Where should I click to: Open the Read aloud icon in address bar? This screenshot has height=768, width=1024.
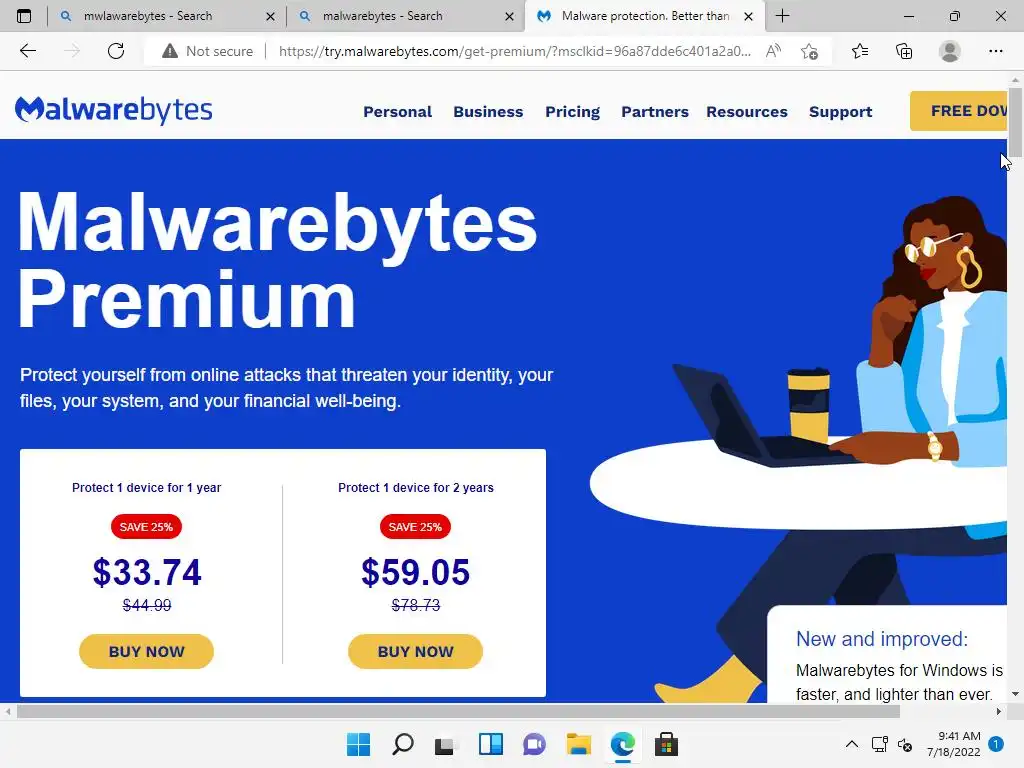coord(773,51)
